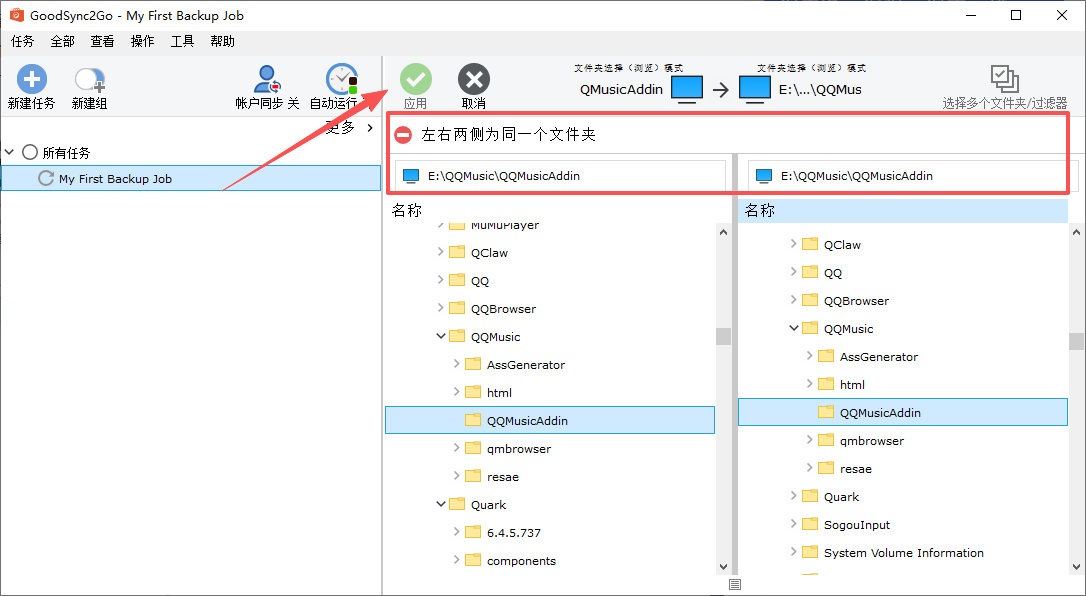Expand System Volume Information in right tree
This screenshot has height=596, width=1086.
(x=794, y=552)
